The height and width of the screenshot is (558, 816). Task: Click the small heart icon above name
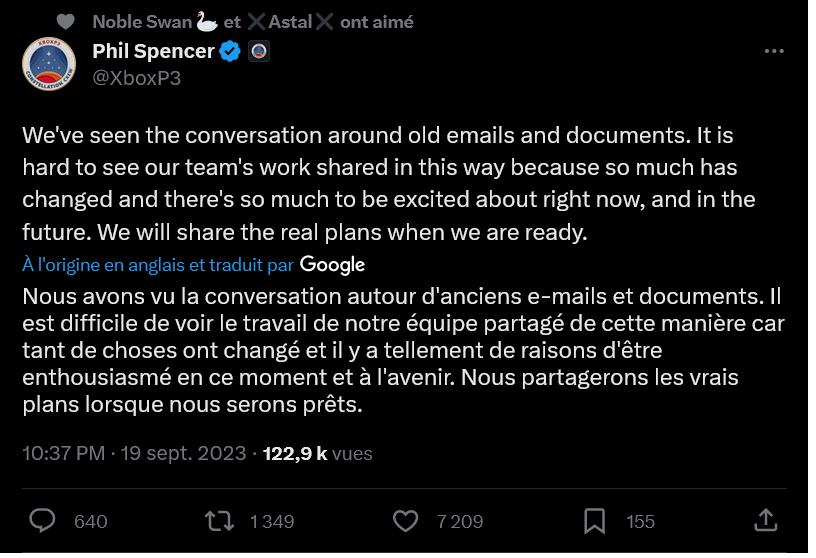65,21
